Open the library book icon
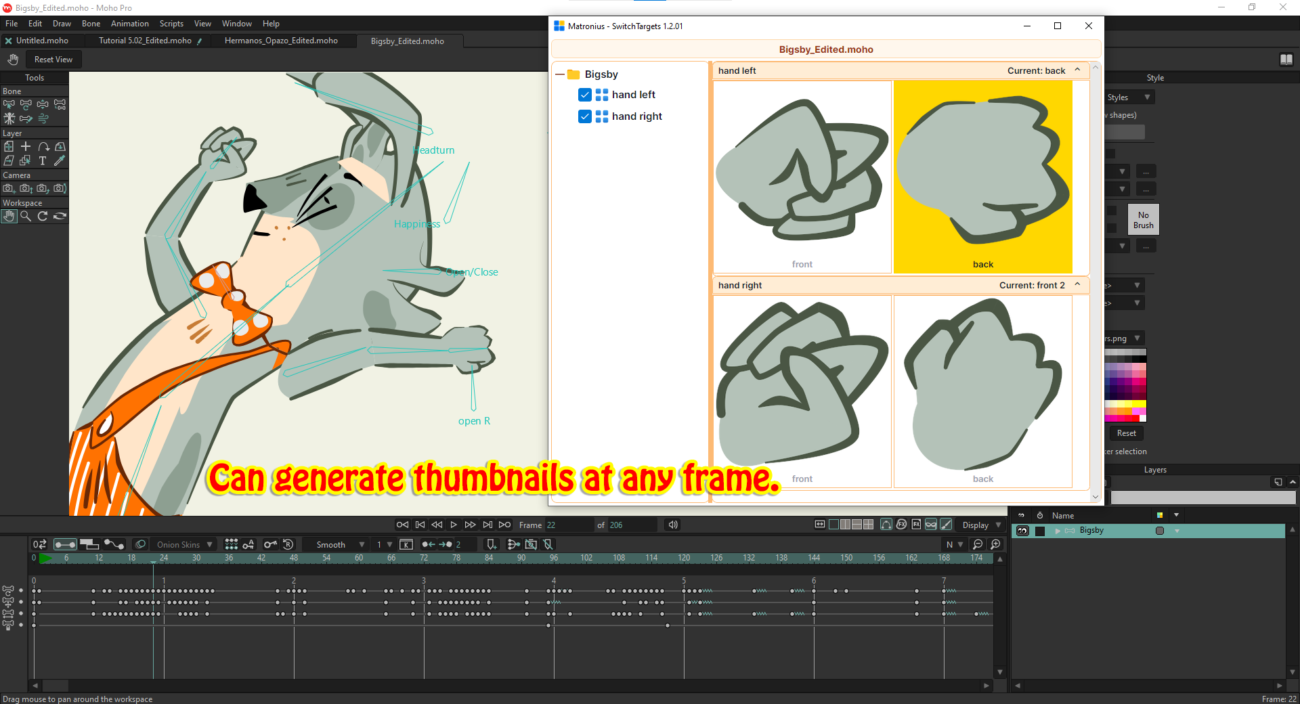Image resolution: width=1300 pixels, height=704 pixels. tap(1286, 59)
